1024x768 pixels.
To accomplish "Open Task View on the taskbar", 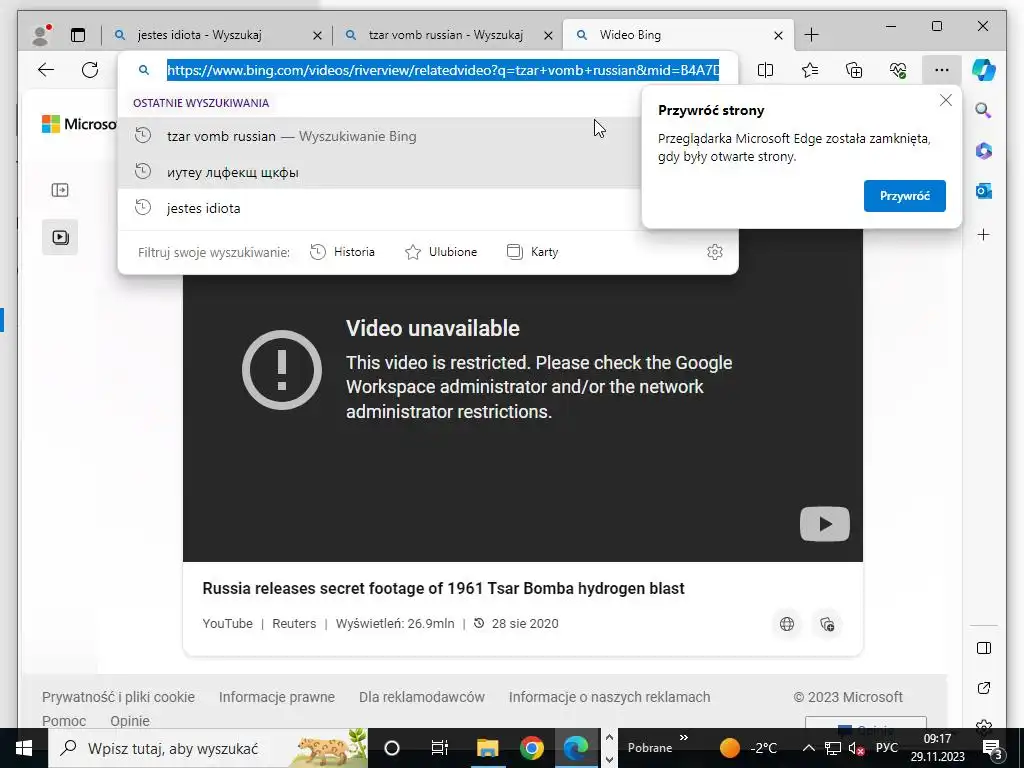I will click(x=440, y=748).
